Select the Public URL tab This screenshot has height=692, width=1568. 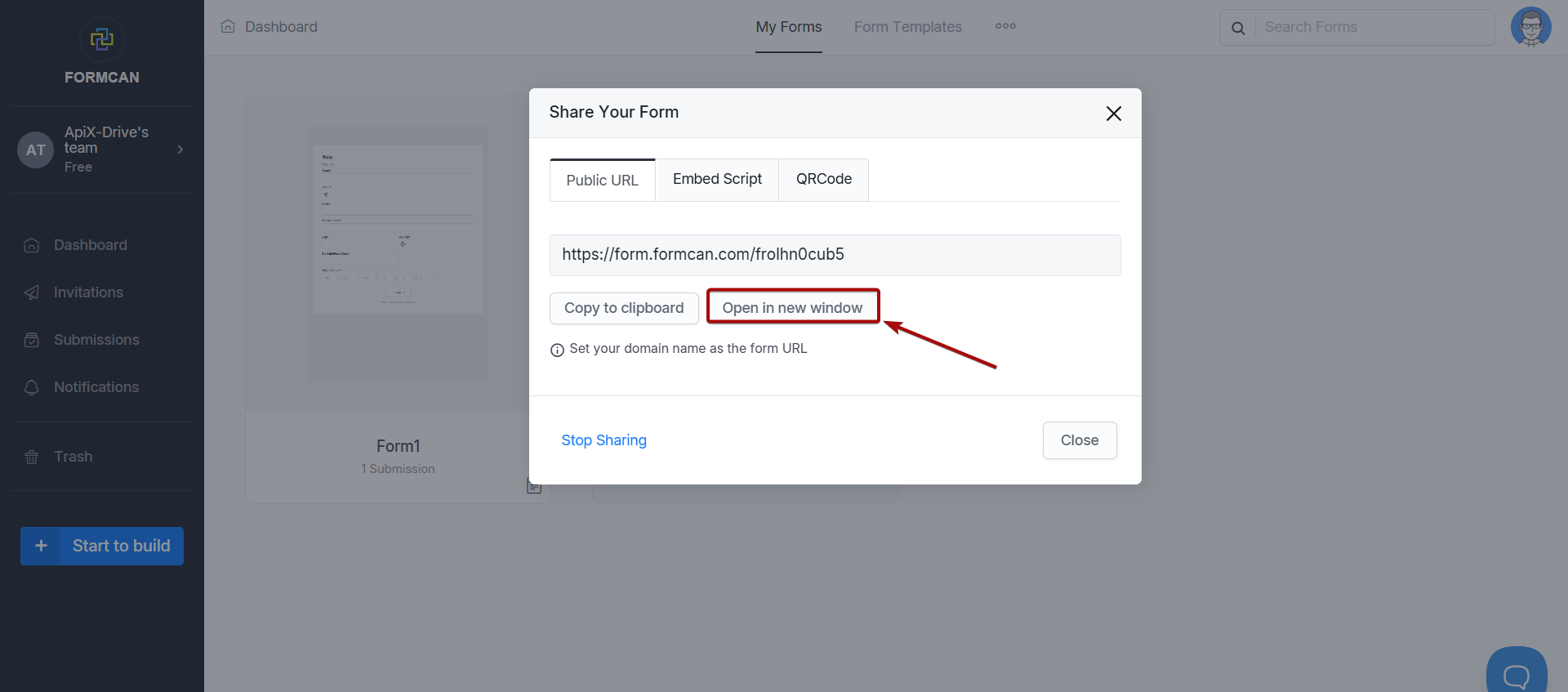click(602, 180)
